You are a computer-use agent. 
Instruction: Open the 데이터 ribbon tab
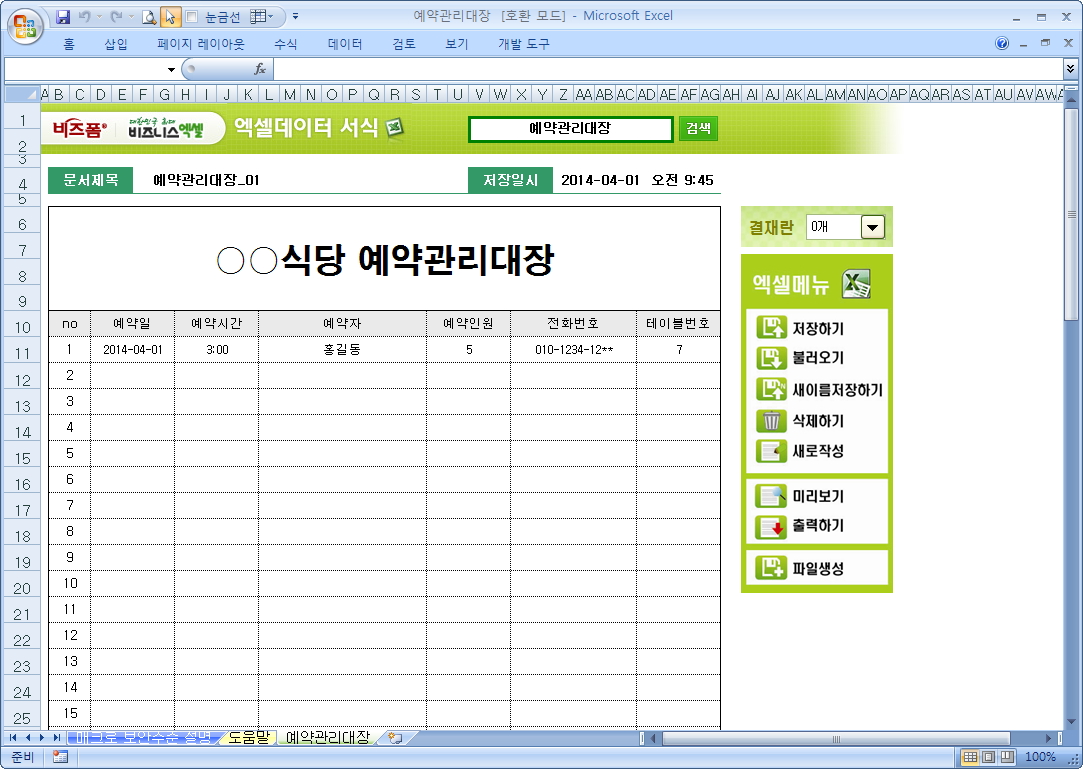click(345, 44)
